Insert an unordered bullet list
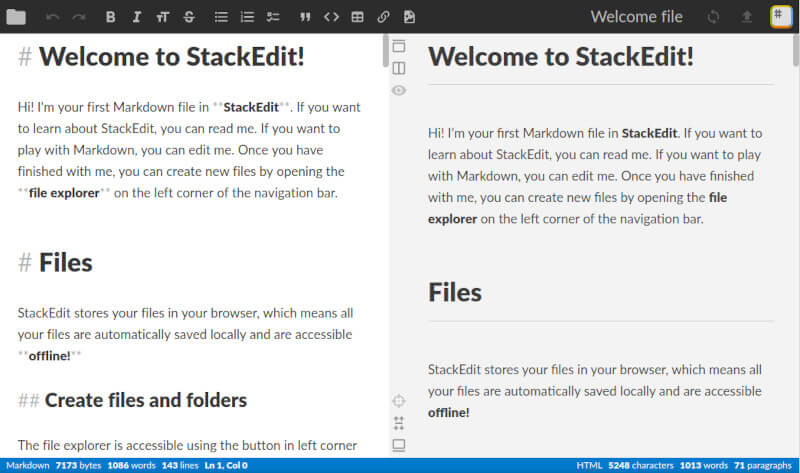The width and height of the screenshot is (800, 473). (x=221, y=17)
